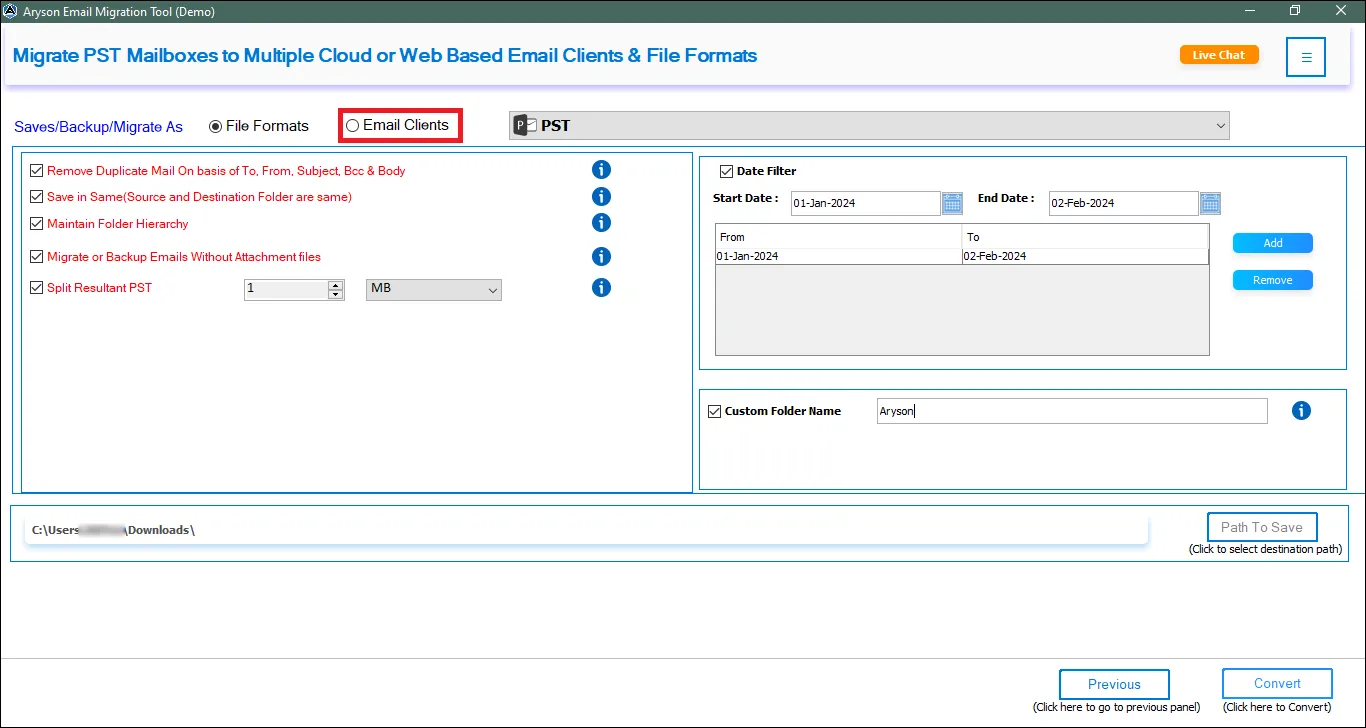
Task: Click the Live Chat button
Action: [x=1219, y=55]
